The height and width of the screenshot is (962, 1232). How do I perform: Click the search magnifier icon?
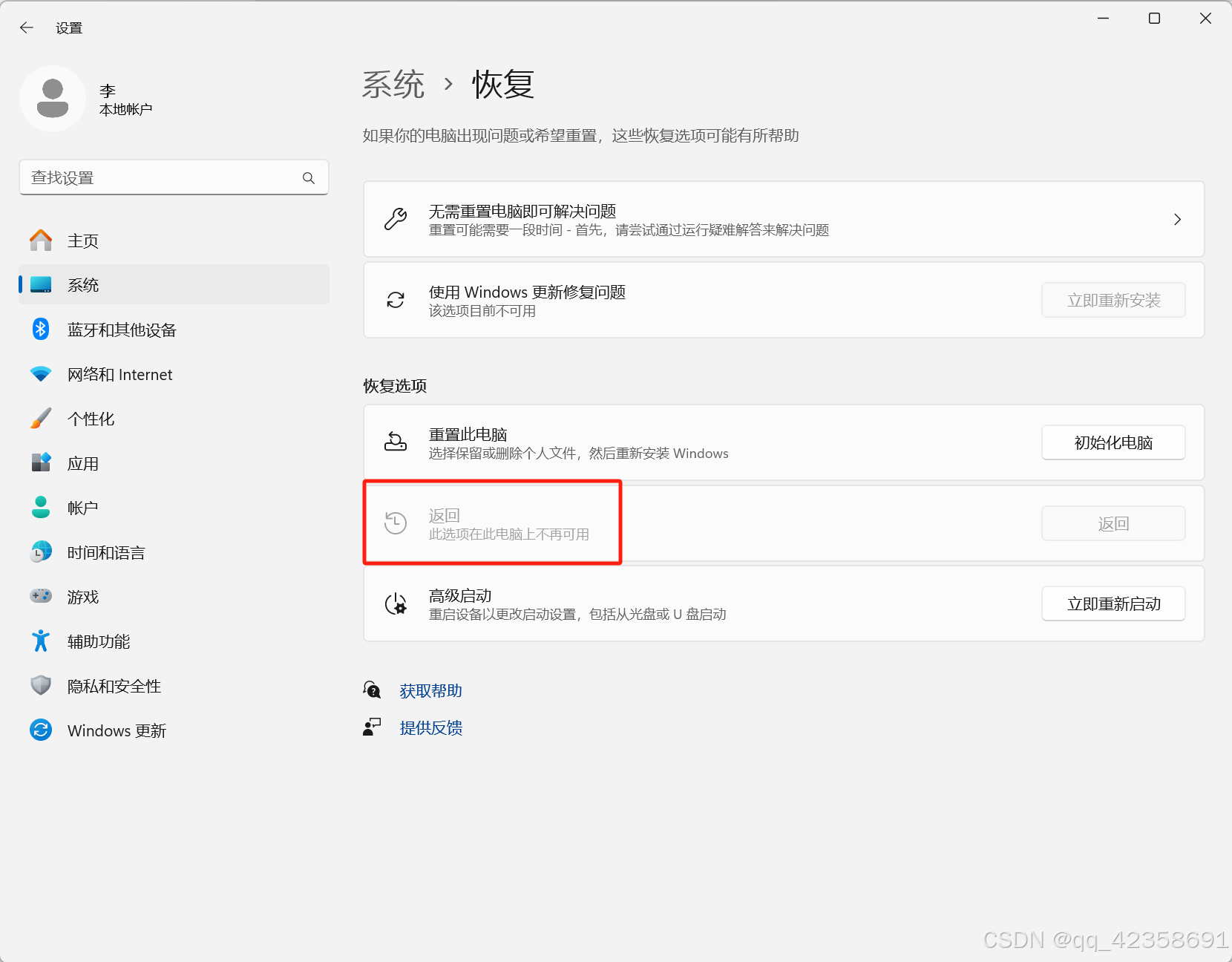pos(309,178)
